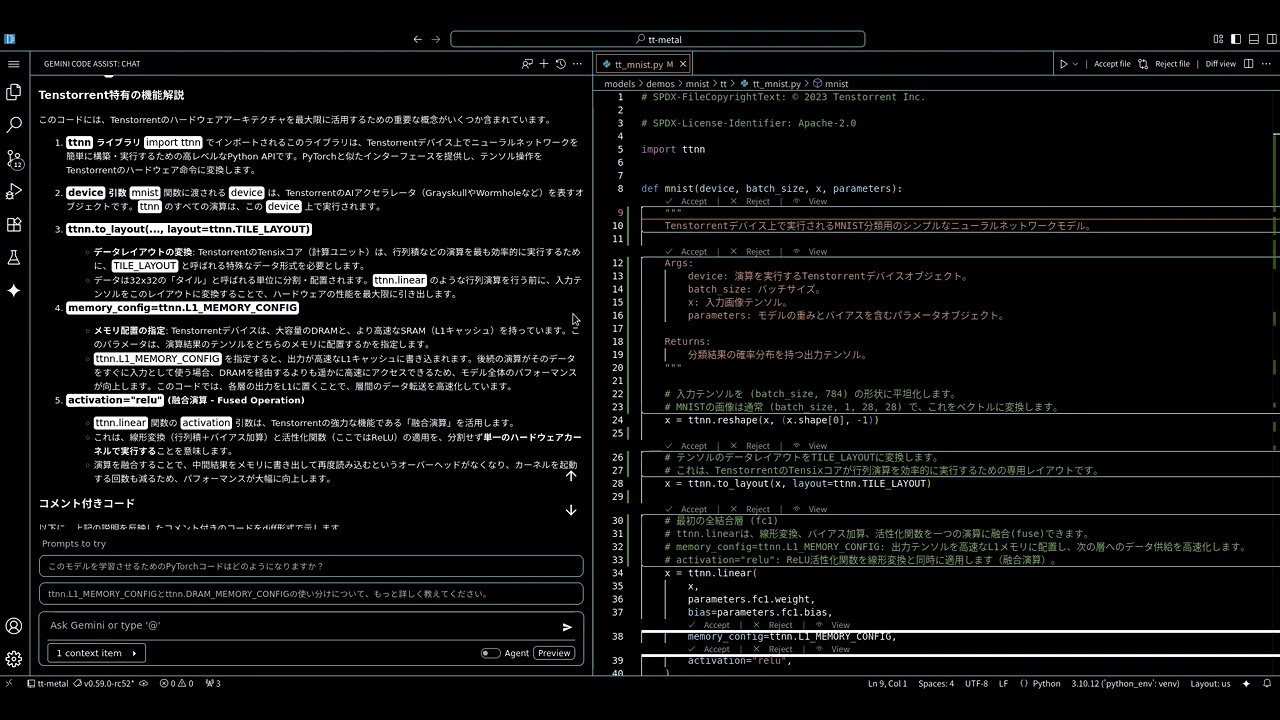Click the forwarded ports 3 status item
Viewport: 1280px width, 720px height.
[213, 684]
